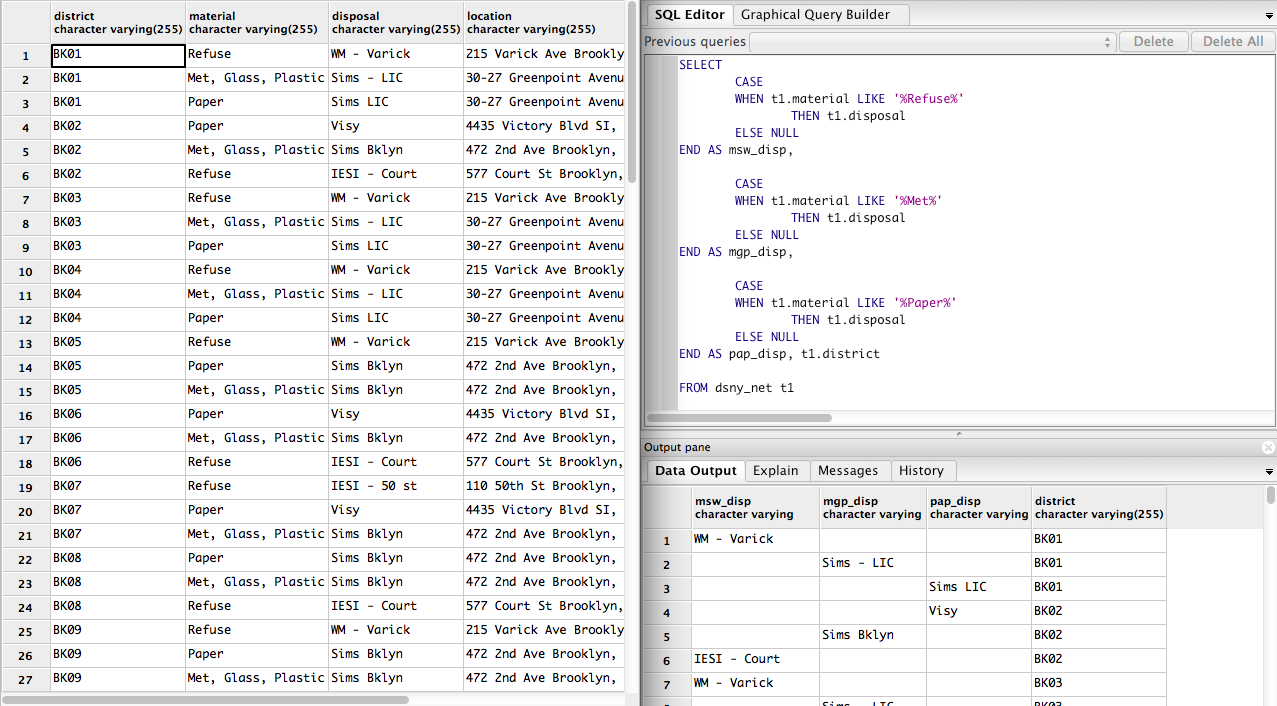The width and height of the screenshot is (1277, 706).
Task: Click the material column header
Action: click(256, 22)
